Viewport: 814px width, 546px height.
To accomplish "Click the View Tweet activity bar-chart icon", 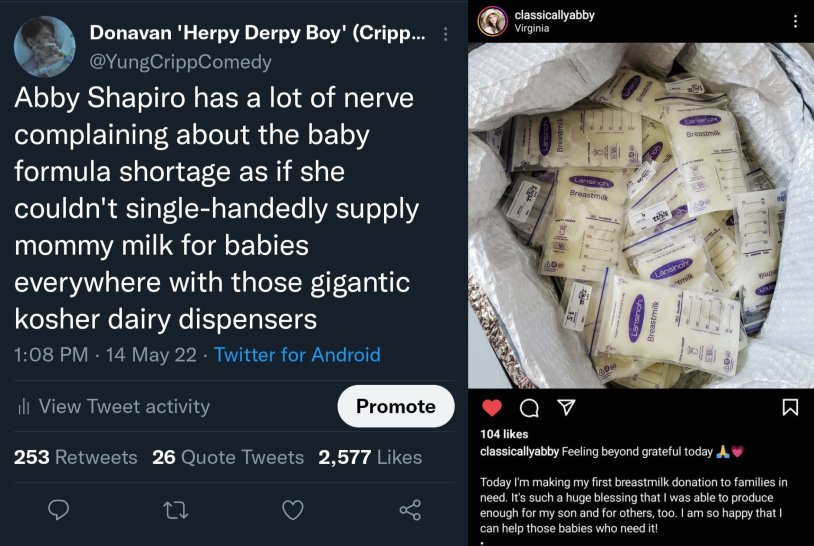I will tap(23, 406).
